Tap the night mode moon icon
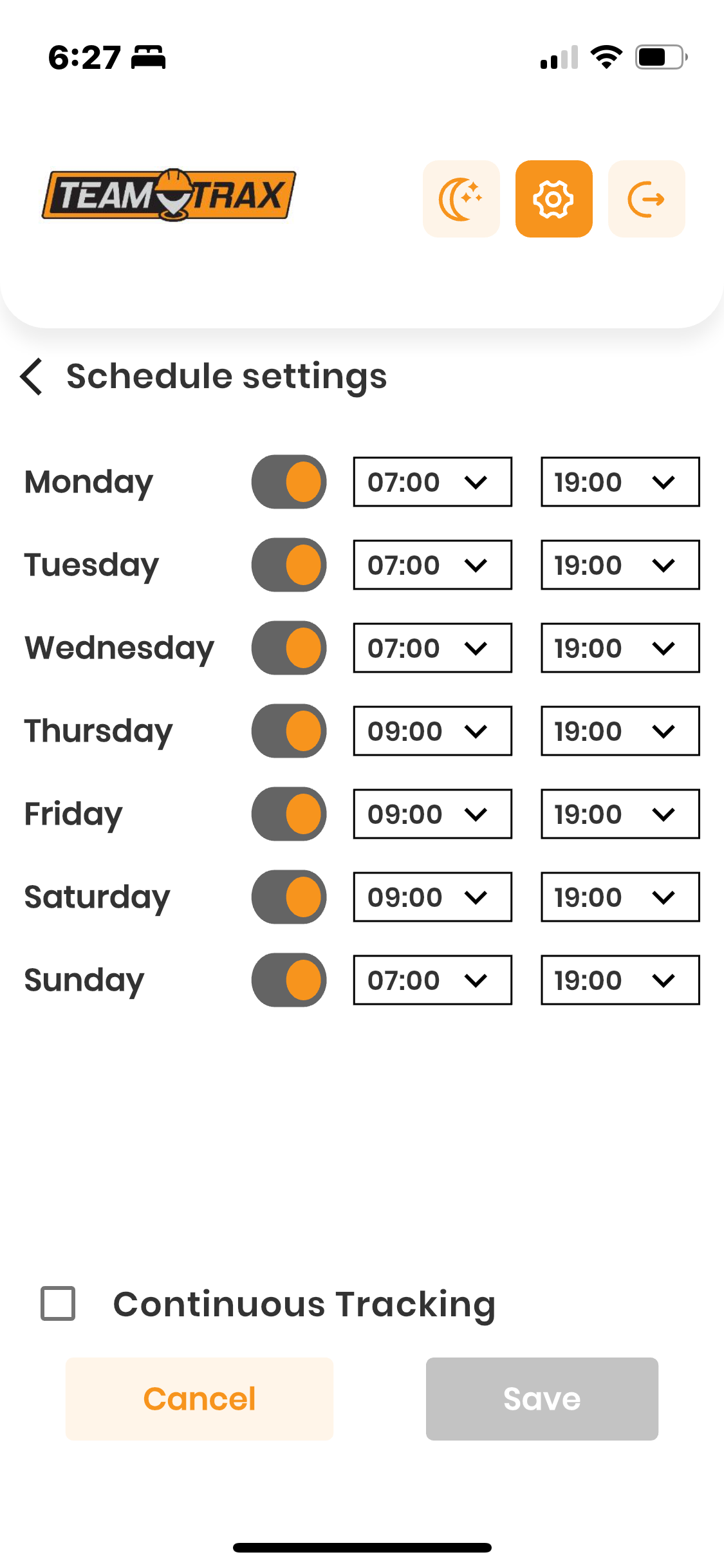 [x=461, y=199]
